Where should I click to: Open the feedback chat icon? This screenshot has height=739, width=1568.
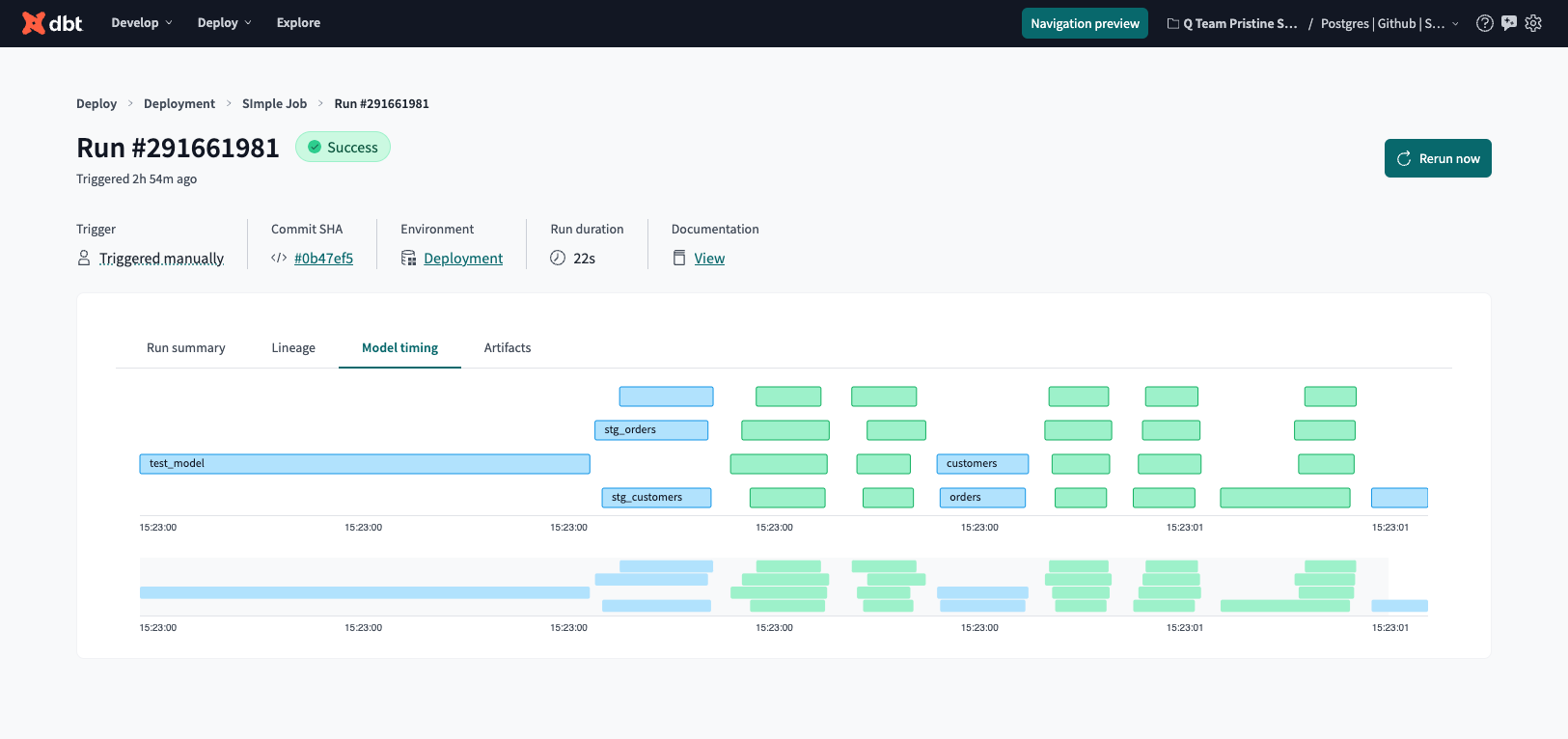(x=1509, y=23)
